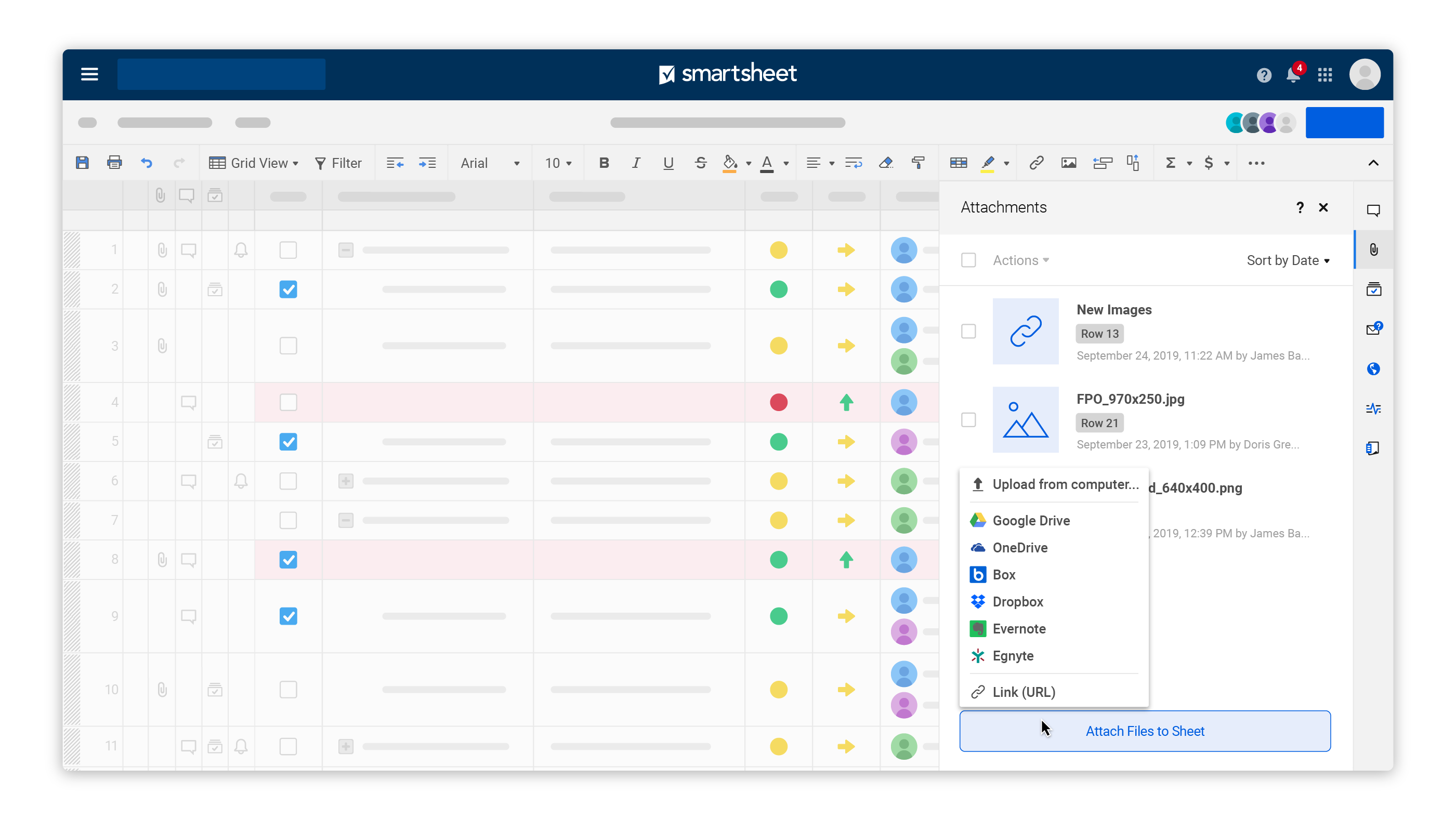The height and width of the screenshot is (819, 1456).
Task: Expand row 6 hierarchy with plus icon
Action: (x=345, y=481)
